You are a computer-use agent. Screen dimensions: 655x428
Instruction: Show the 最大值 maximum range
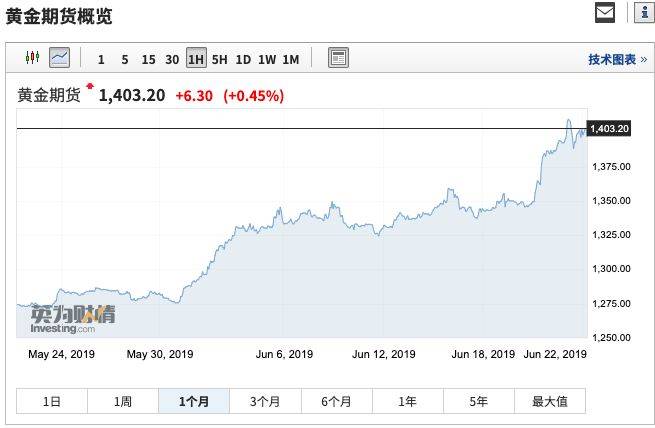tap(549, 401)
